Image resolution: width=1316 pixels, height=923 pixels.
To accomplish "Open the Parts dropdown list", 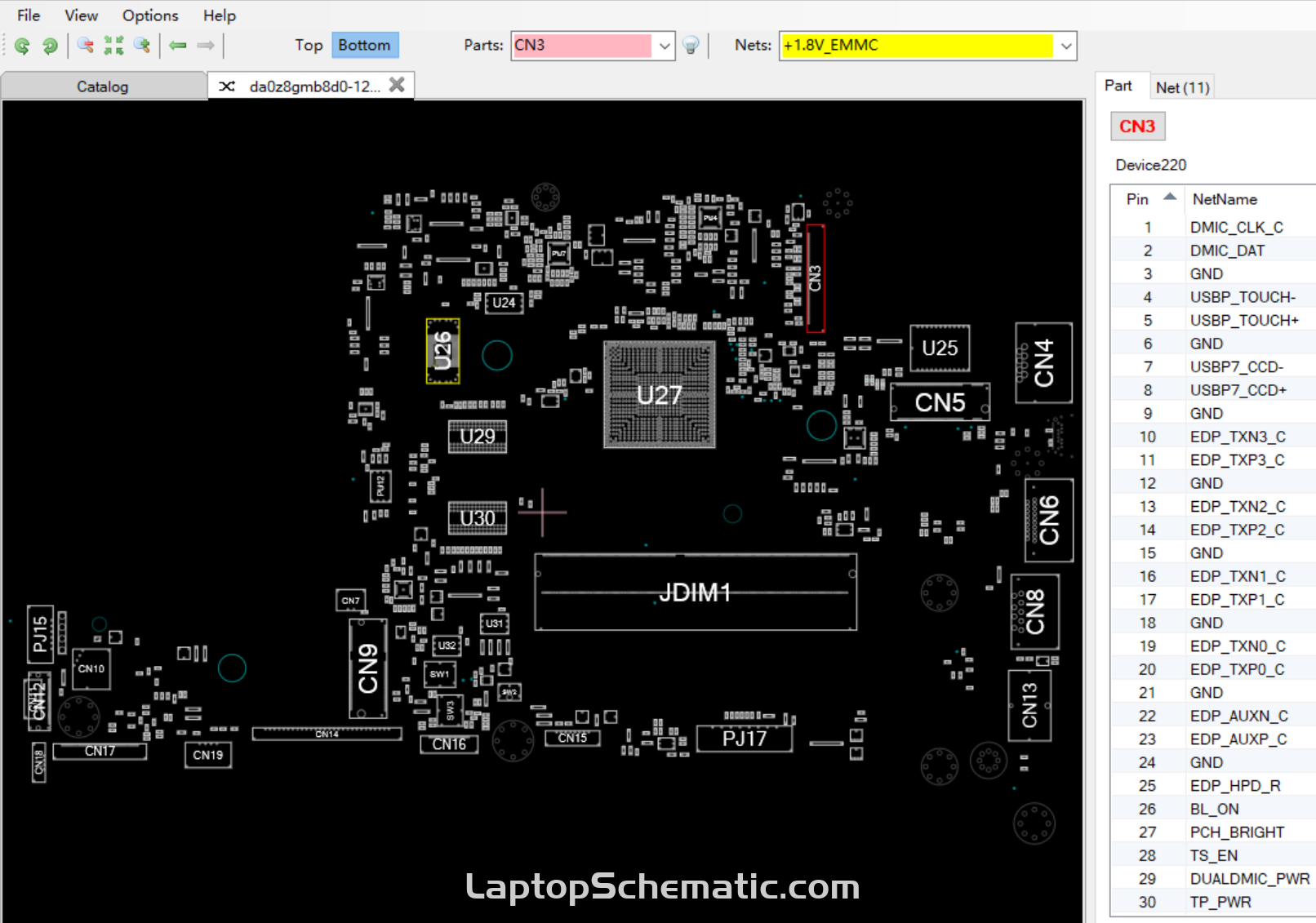I will (x=665, y=46).
